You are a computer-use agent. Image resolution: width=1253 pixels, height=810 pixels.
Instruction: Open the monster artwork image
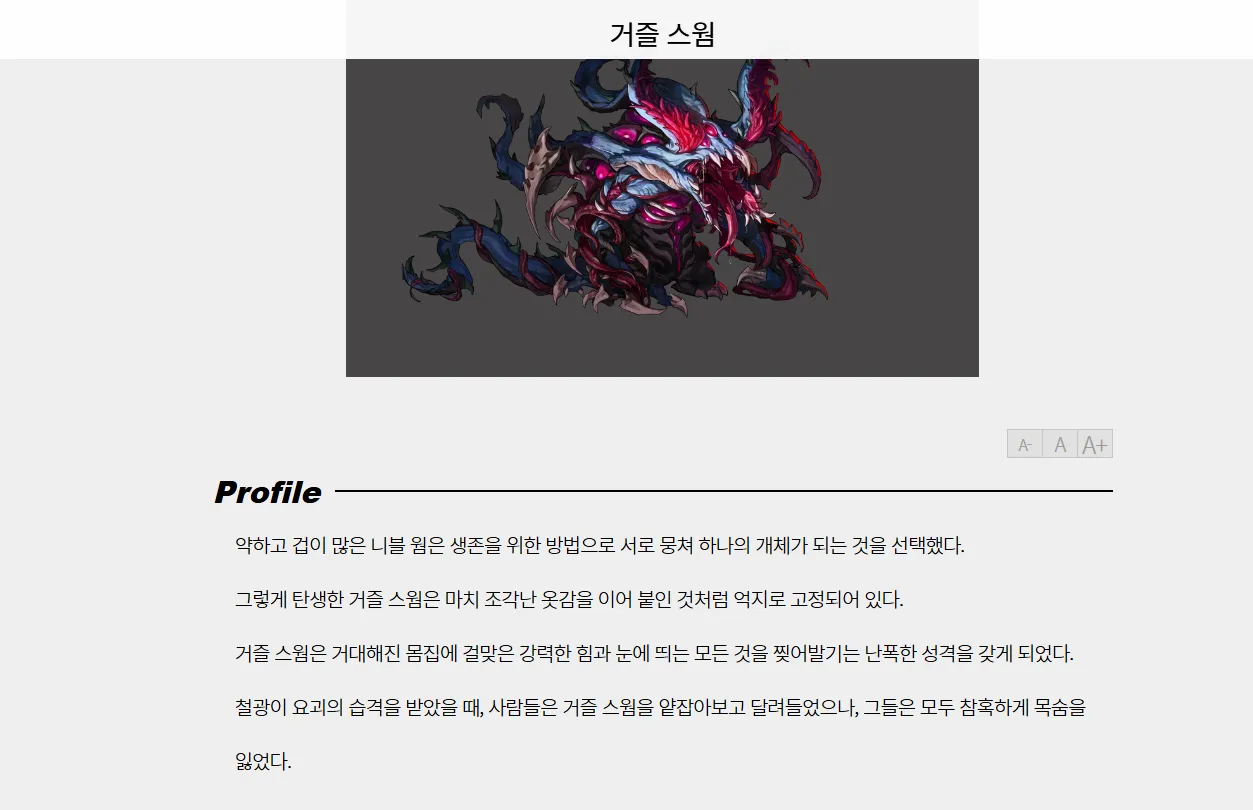point(662,218)
